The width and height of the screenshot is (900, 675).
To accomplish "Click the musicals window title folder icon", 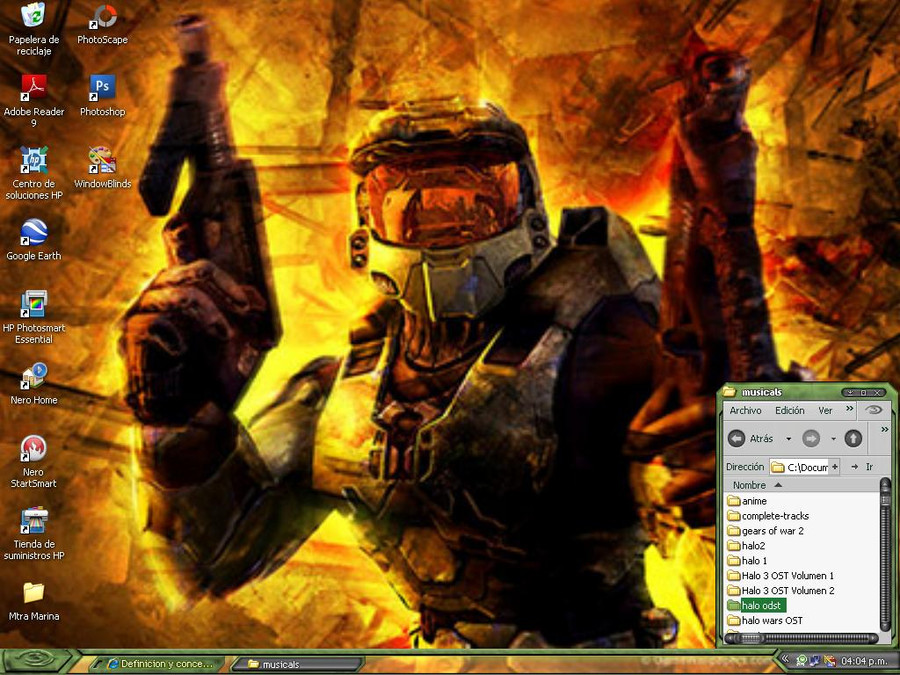I will tap(729, 392).
